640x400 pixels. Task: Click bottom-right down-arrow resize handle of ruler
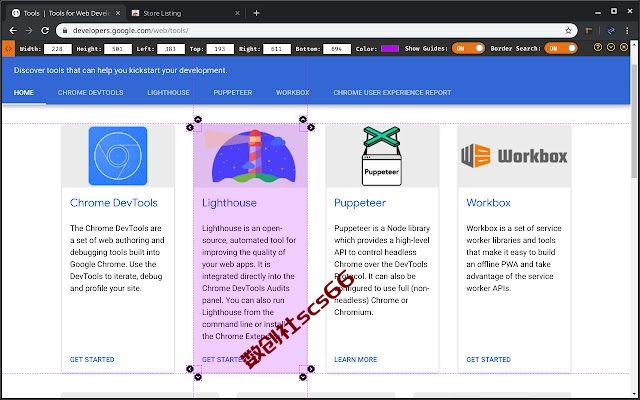coord(302,377)
